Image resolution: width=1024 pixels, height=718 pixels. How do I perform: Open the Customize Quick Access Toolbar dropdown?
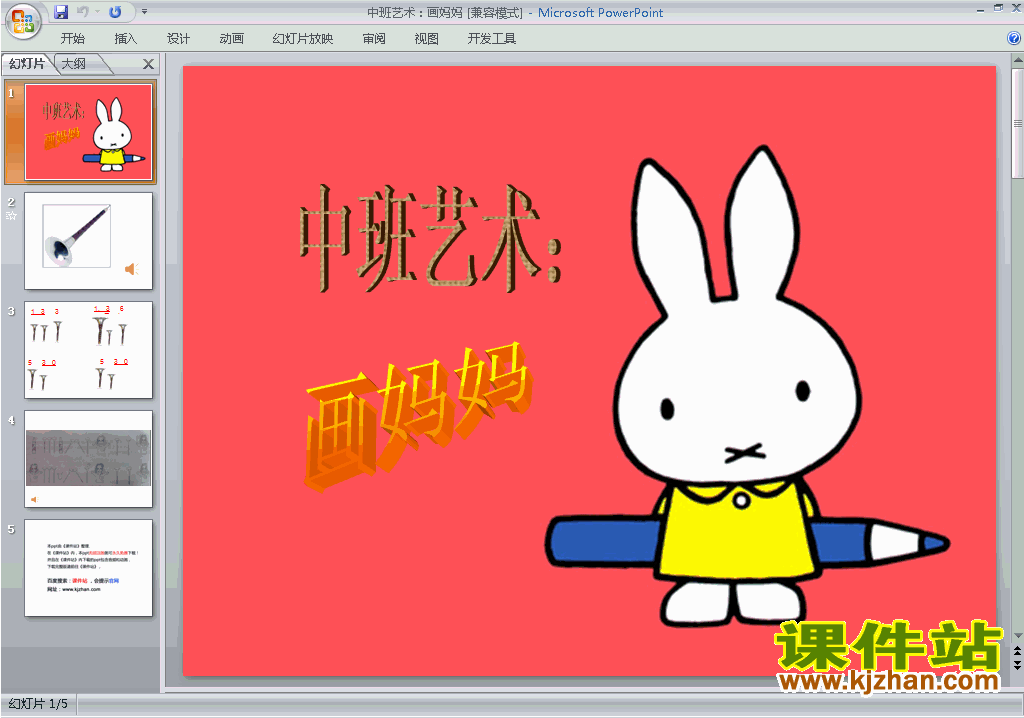(x=144, y=12)
